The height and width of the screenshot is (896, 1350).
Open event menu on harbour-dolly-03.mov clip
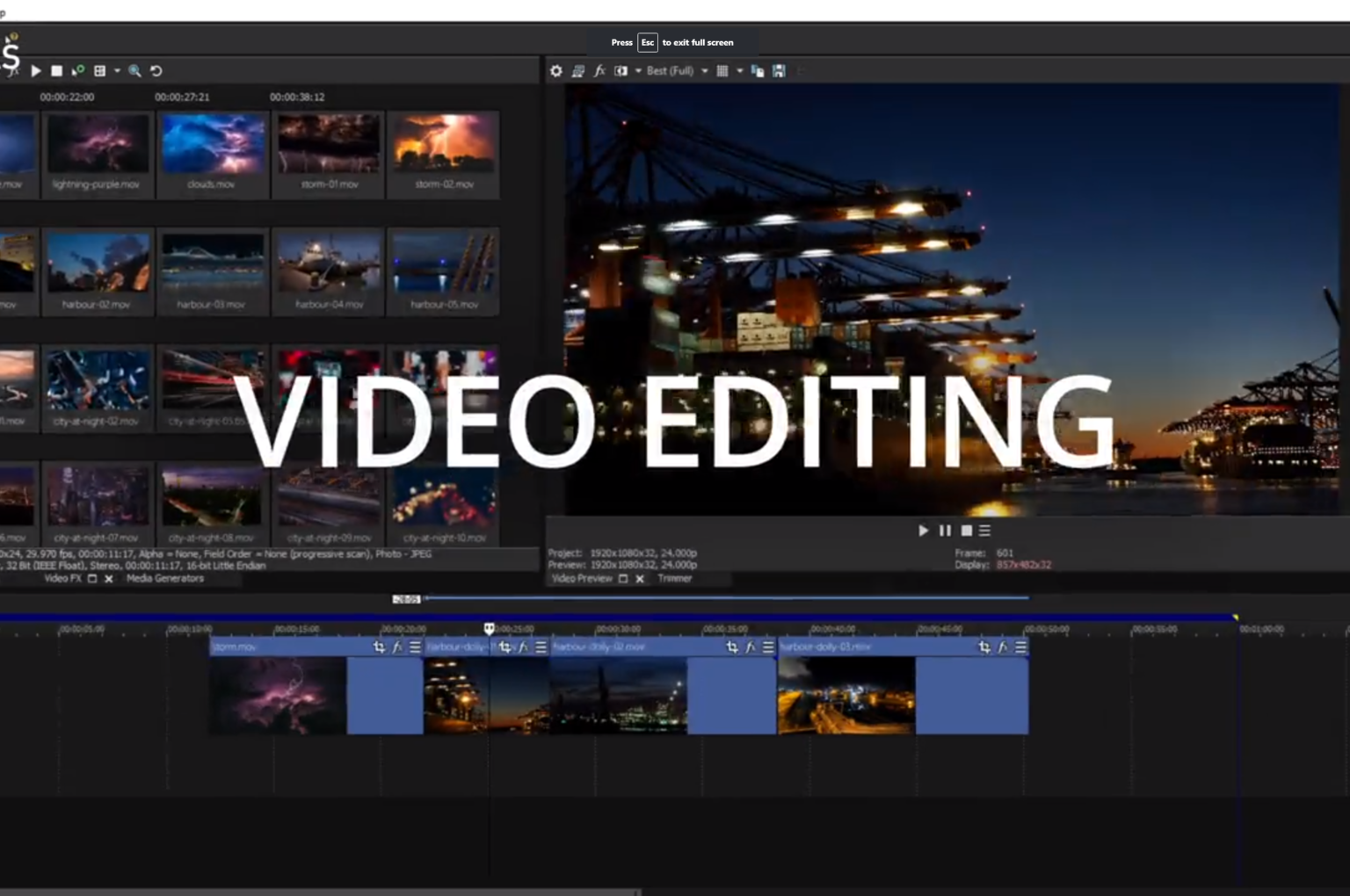point(1020,647)
